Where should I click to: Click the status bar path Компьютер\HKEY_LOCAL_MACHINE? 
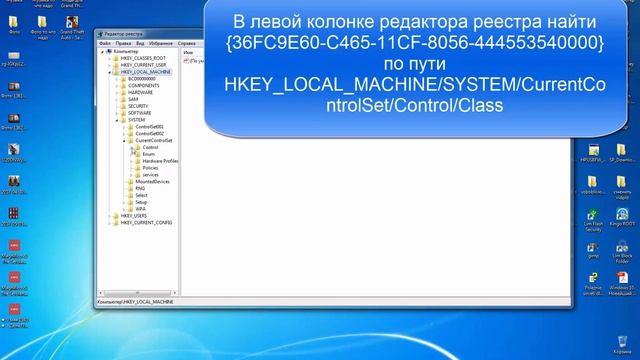click(135, 302)
